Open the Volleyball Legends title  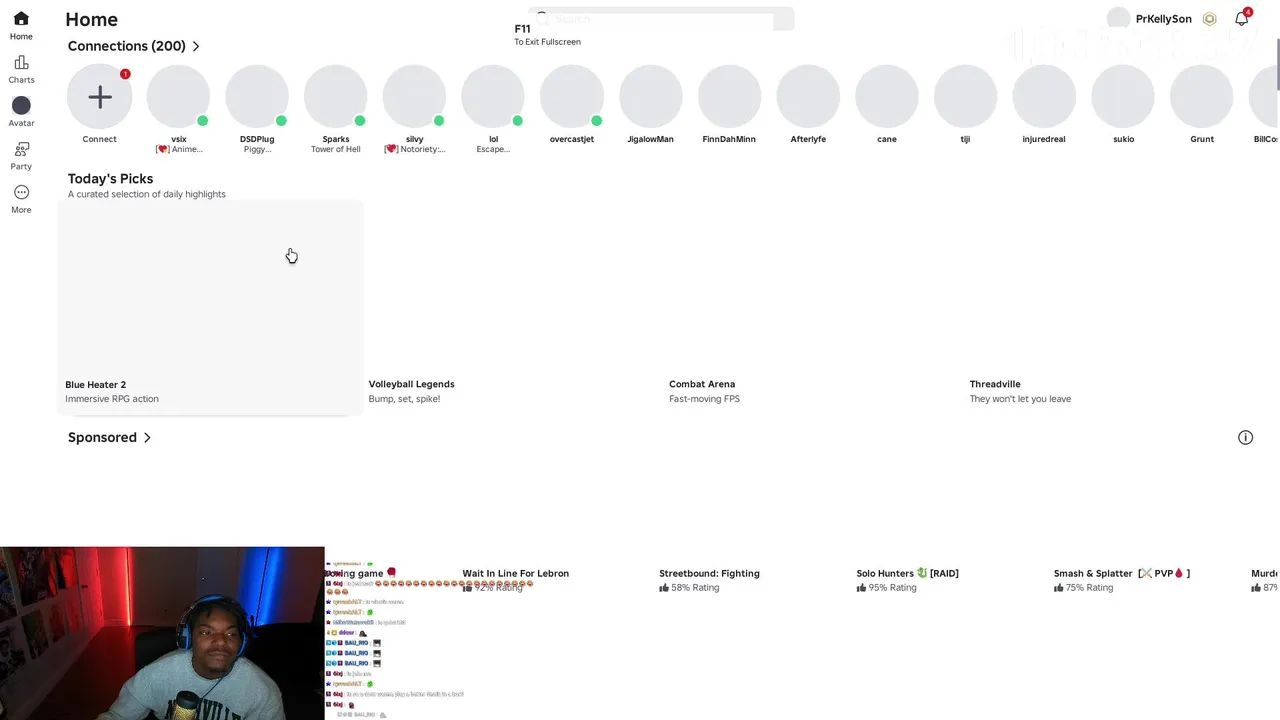click(x=411, y=384)
